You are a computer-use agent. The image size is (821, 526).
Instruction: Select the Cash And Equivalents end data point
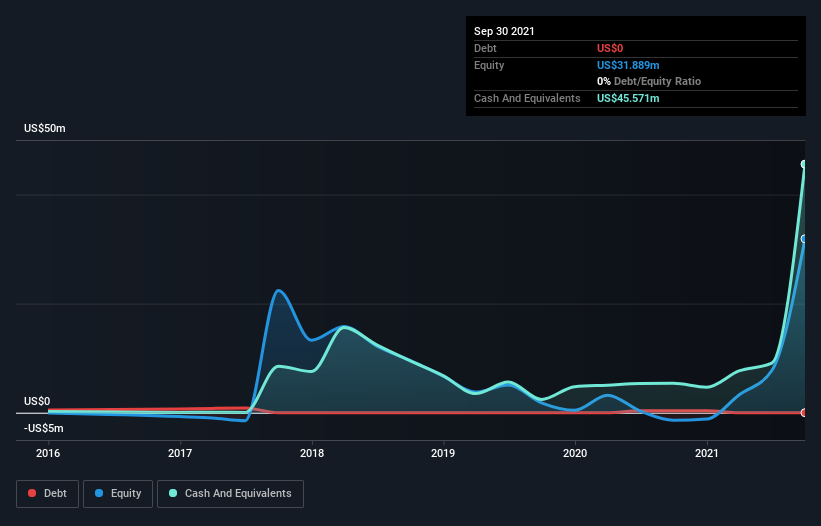[x=804, y=164]
